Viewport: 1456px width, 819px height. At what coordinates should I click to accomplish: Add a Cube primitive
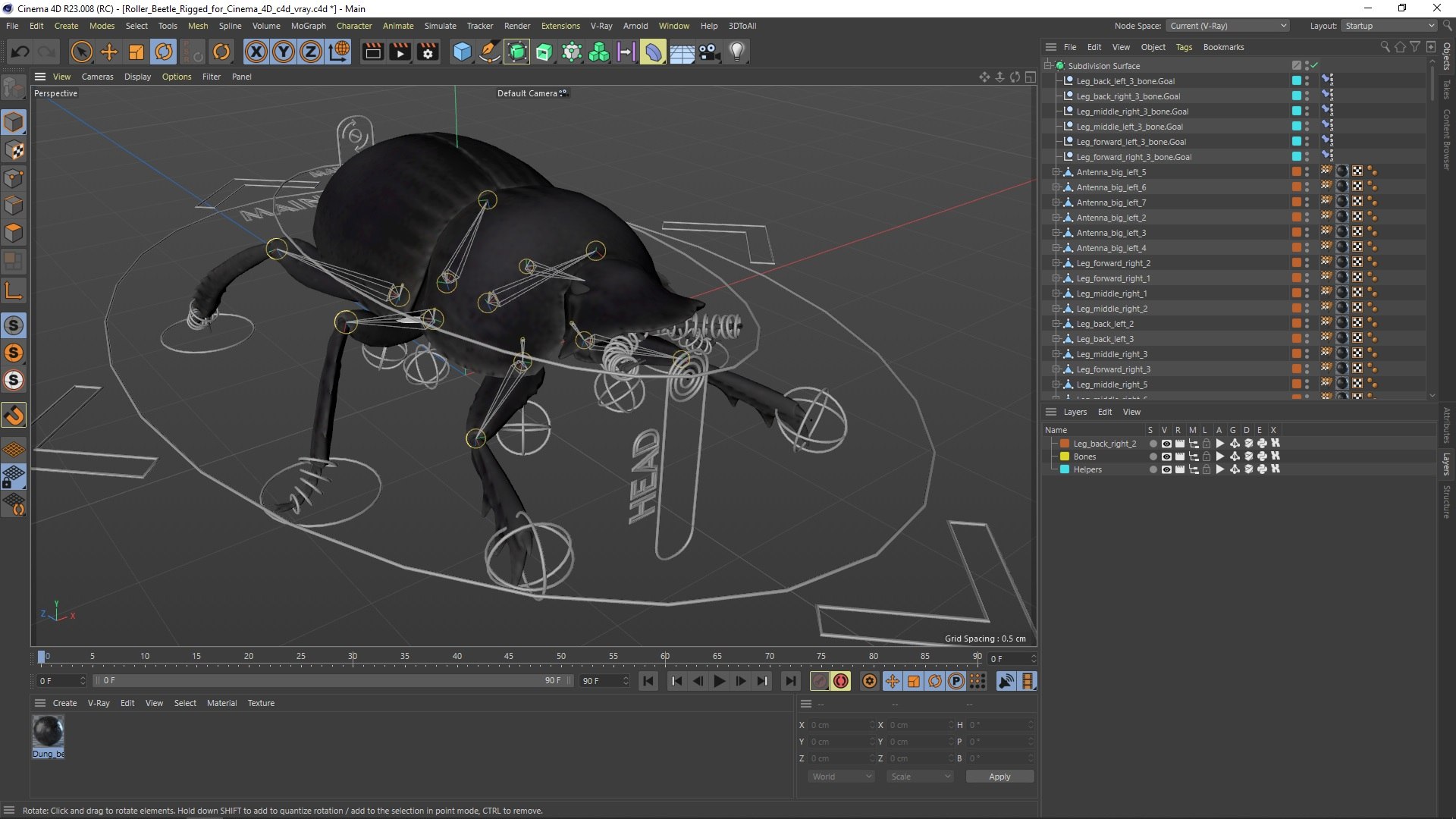click(462, 52)
